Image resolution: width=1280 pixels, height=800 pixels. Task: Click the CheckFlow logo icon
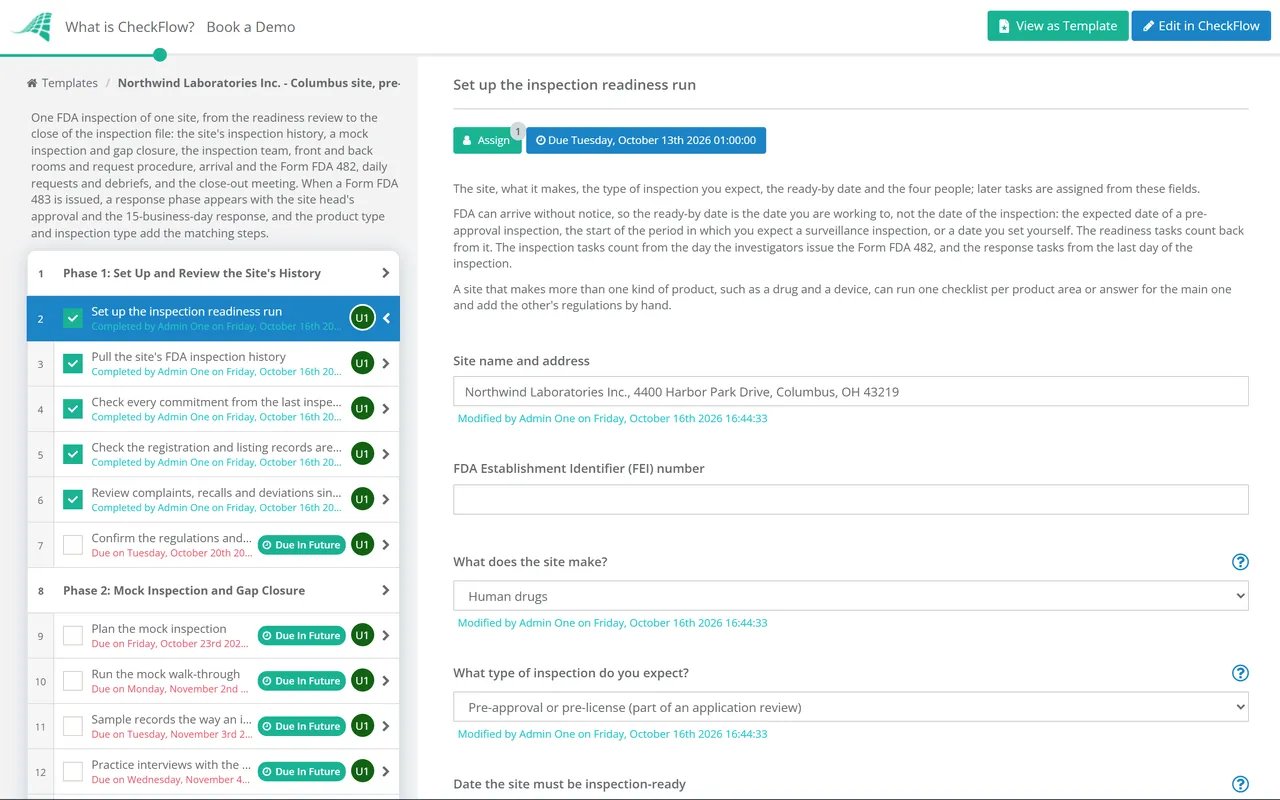point(33,26)
